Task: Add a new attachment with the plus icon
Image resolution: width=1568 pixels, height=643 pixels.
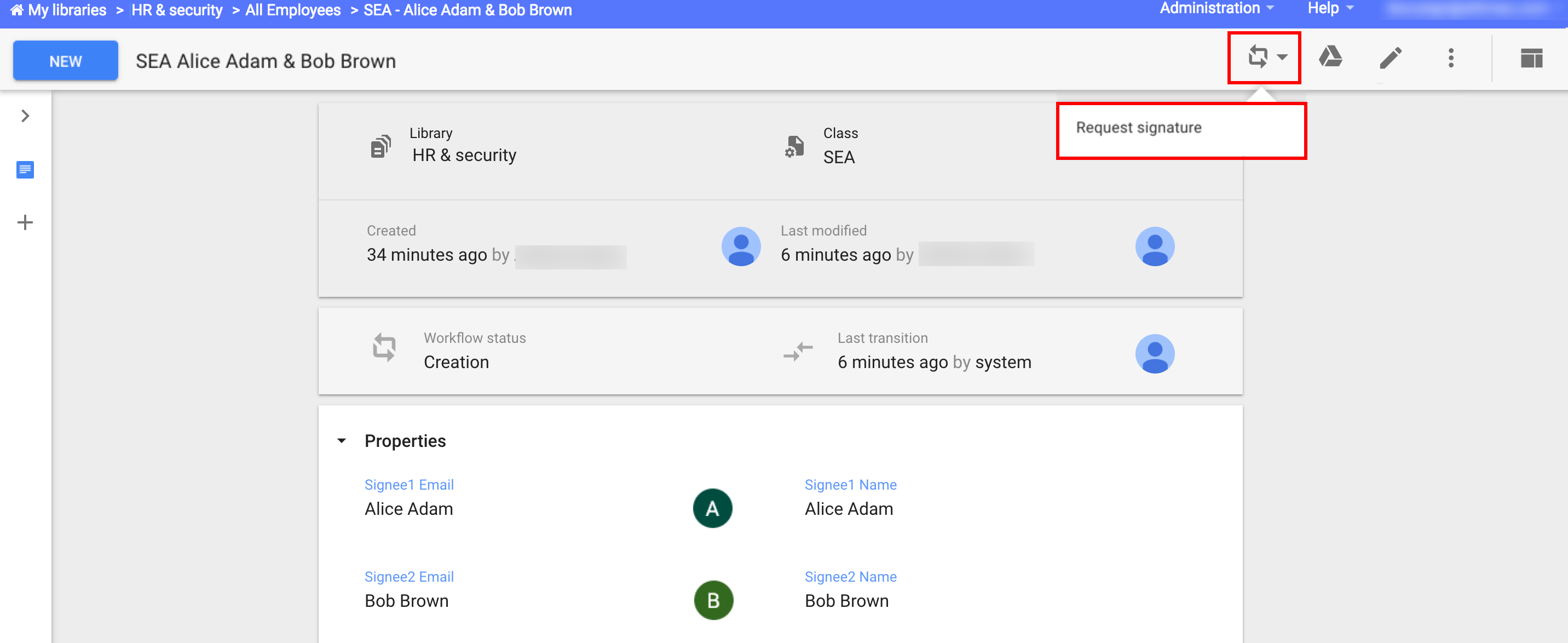Action: pyautogui.click(x=25, y=222)
